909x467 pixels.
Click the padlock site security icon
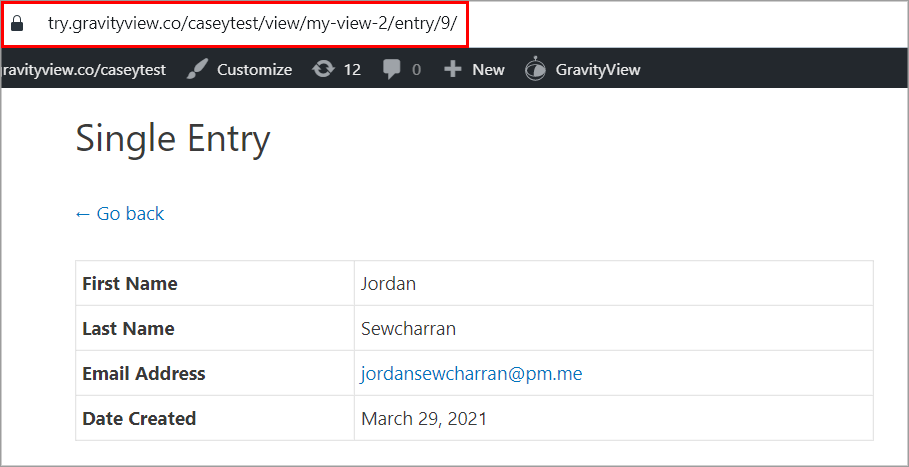17,24
